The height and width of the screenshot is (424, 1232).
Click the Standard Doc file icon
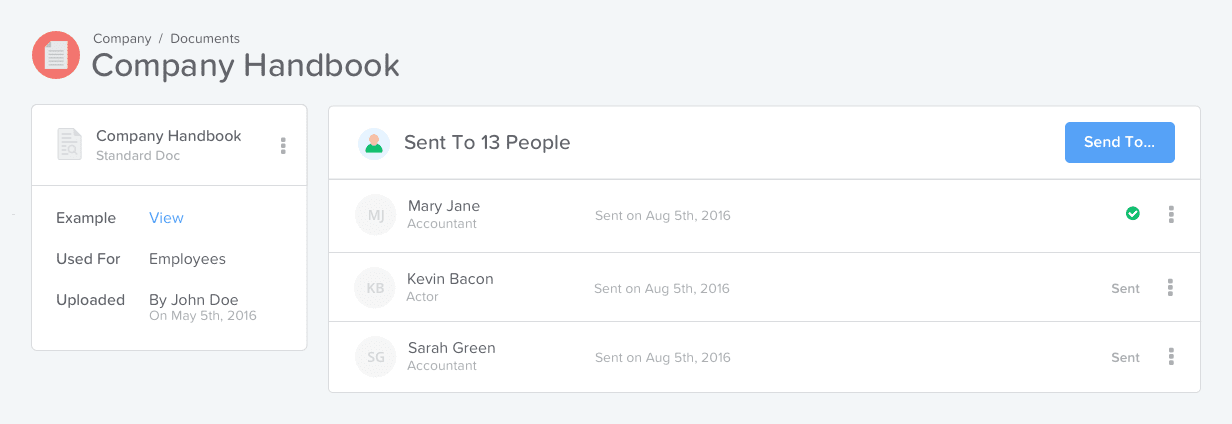(x=69, y=144)
